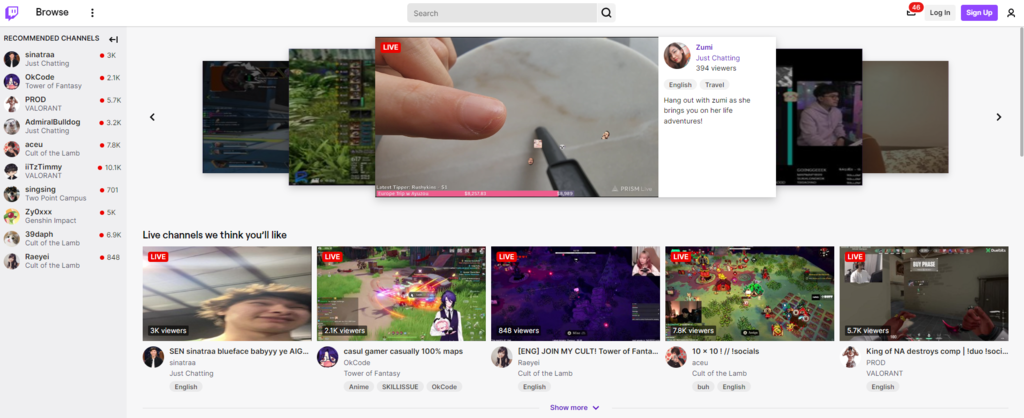Click the Anime tag under OkCode
This screenshot has width=1024, height=418.
[x=359, y=387]
